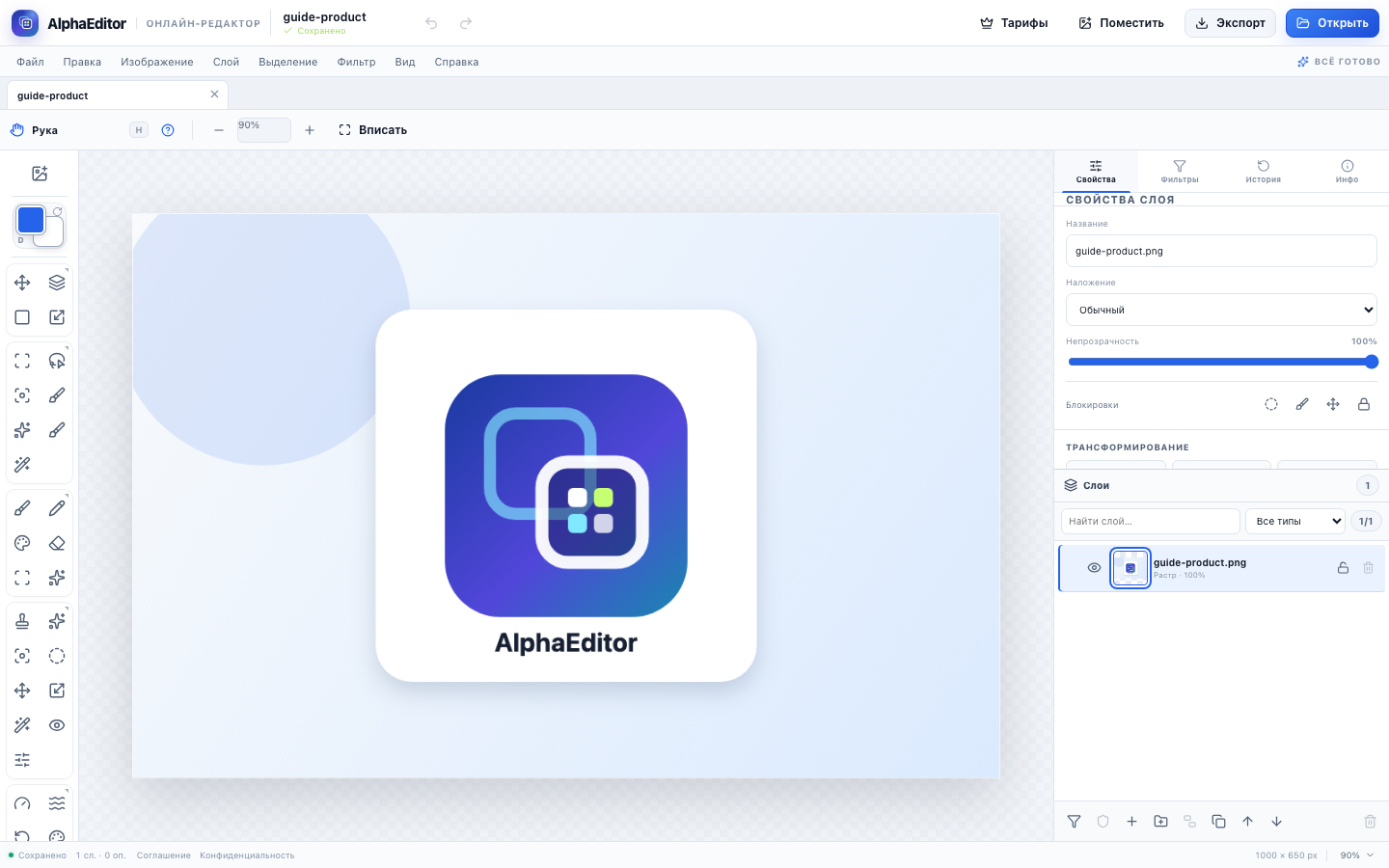The height and width of the screenshot is (868, 1389).
Task: Click the Экспорт button
Action: (x=1231, y=23)
